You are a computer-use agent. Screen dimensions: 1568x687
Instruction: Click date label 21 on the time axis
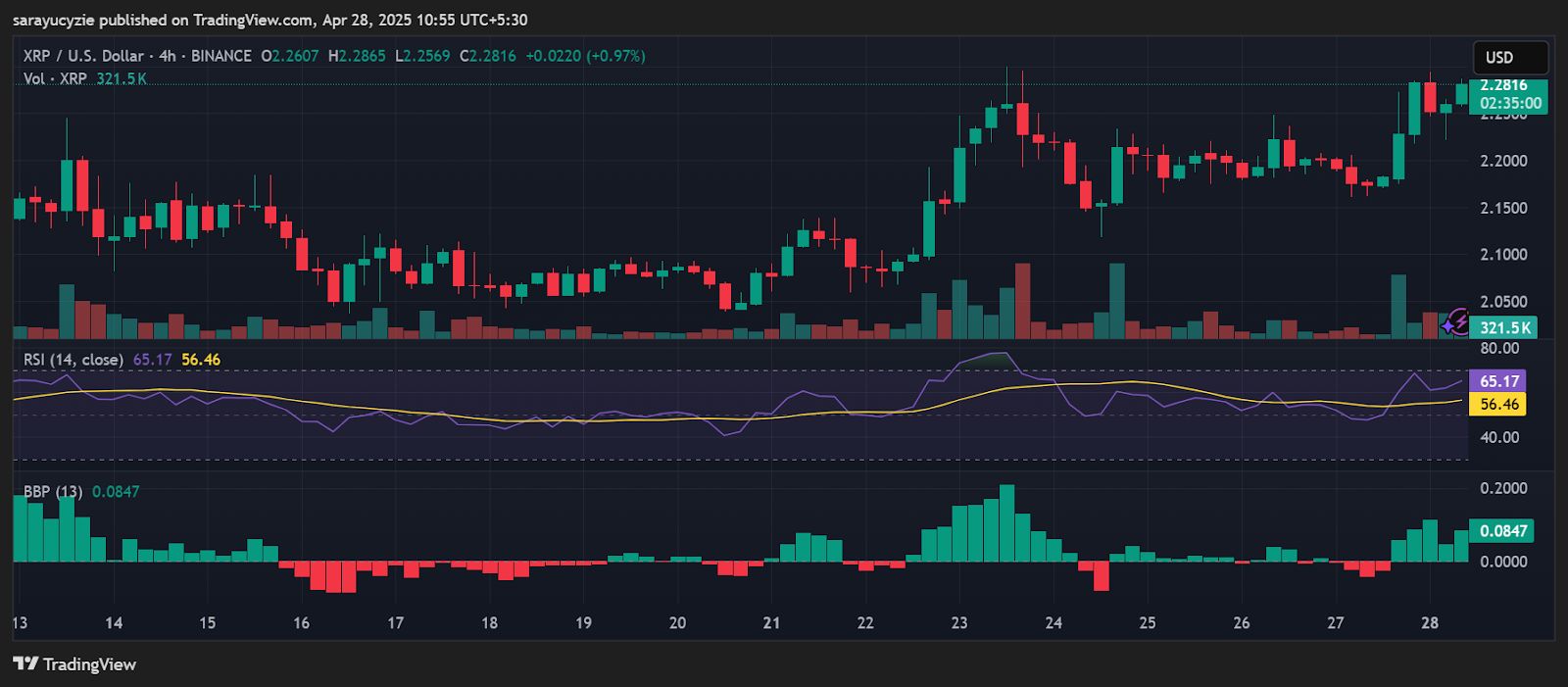click(771, 622)
